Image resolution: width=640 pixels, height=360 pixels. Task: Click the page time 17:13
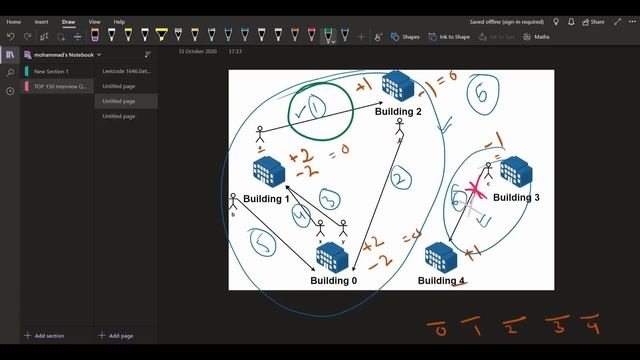point(235,51)
